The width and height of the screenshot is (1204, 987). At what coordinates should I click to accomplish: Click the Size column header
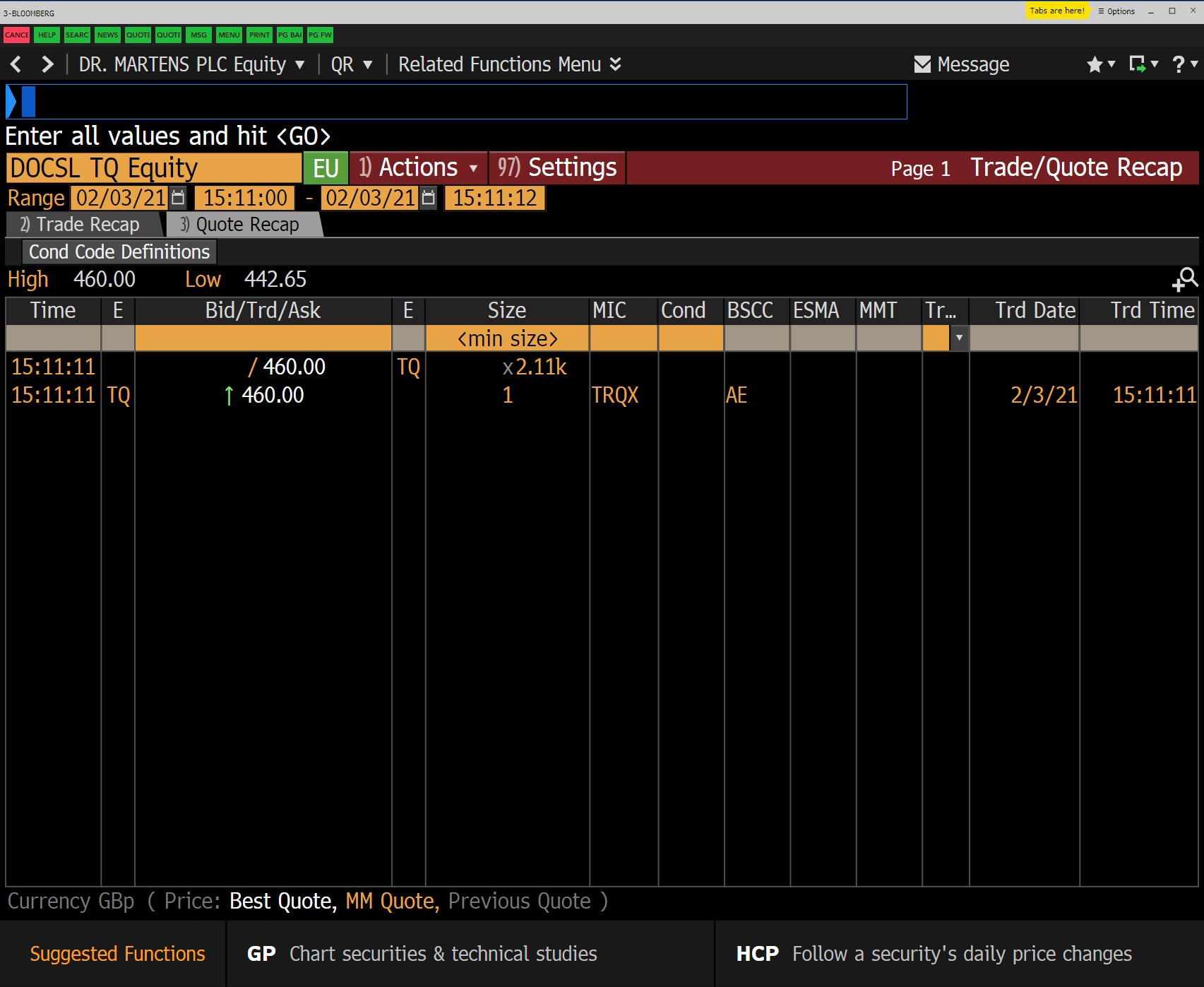507,311
